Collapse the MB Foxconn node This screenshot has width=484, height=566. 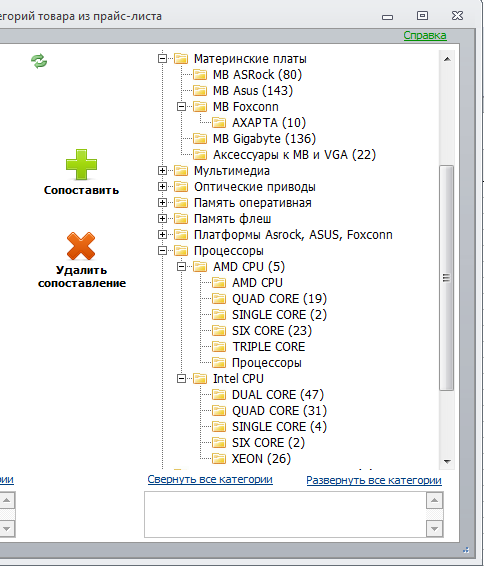[182, 106]
